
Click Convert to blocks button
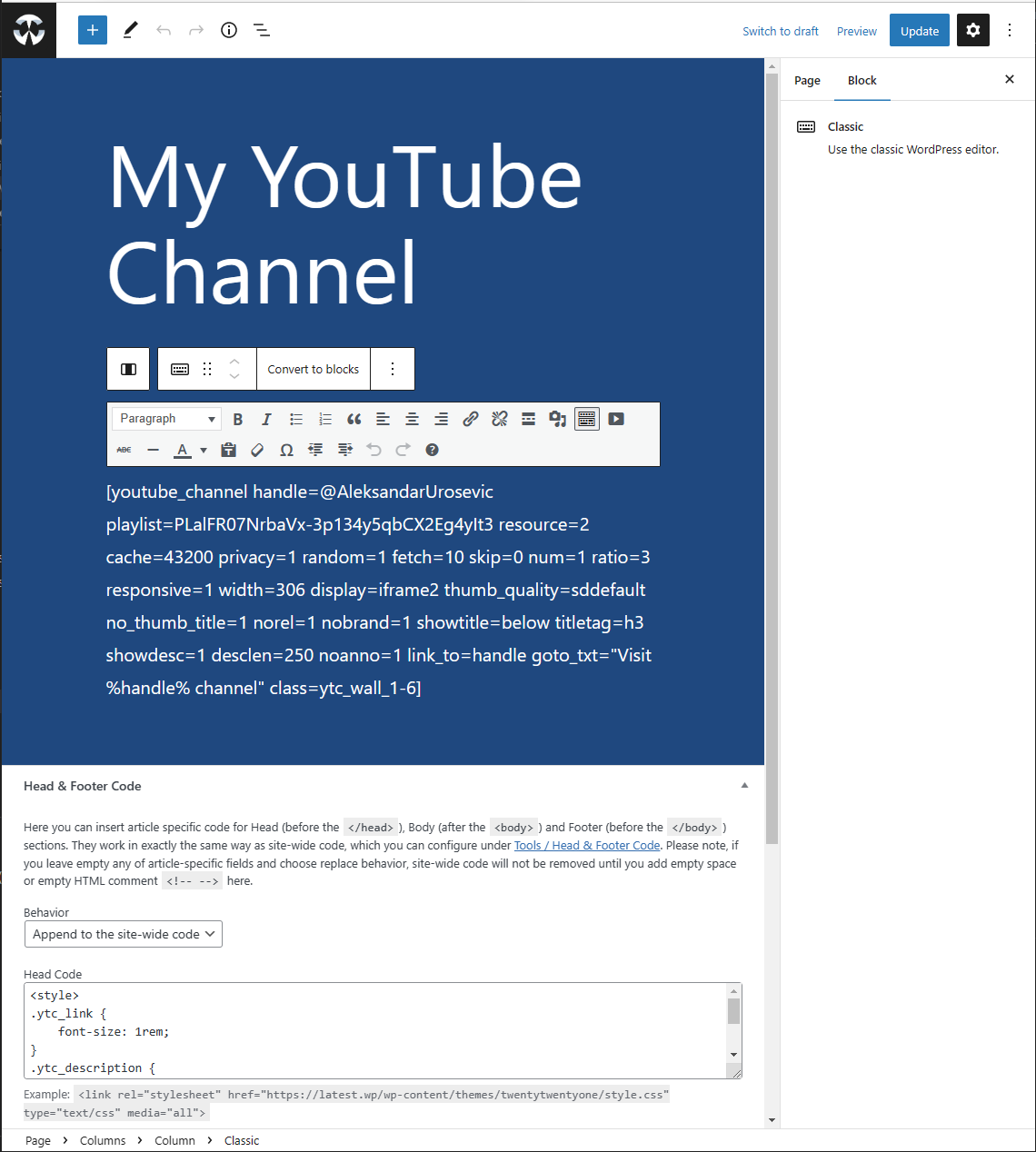[314, 369]
